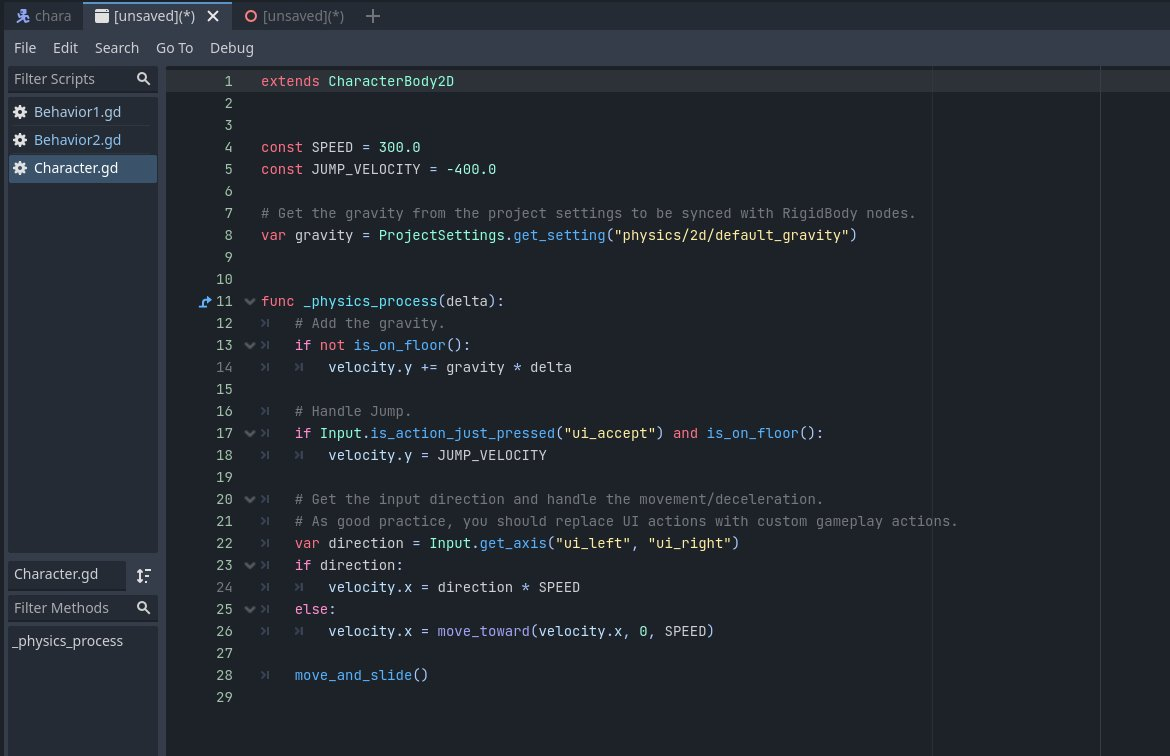Click the Filter Methods magnifier icon
This screenshot has height=756, width=1170.
pos(143,607)
